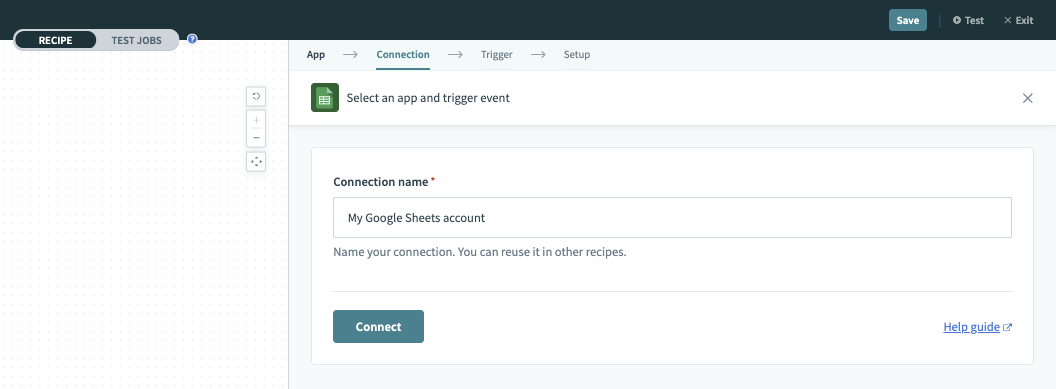Switch to the RECIPE view
The height and width of the screenshot is (389, 1056).
pyautogui.click(x=55, y=40)
